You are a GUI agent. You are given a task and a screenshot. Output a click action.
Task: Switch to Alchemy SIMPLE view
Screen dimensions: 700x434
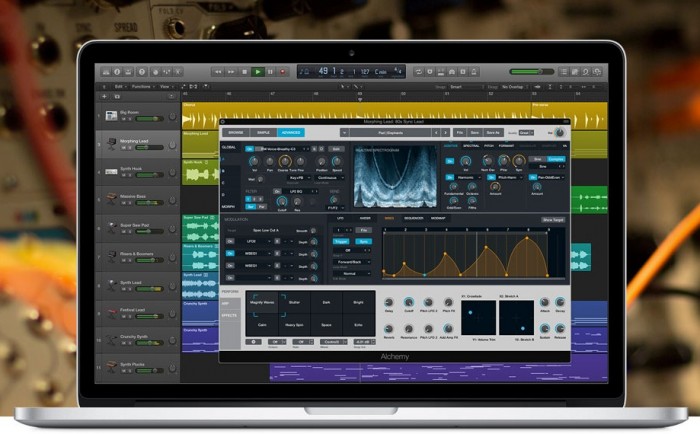pos(263,133)
